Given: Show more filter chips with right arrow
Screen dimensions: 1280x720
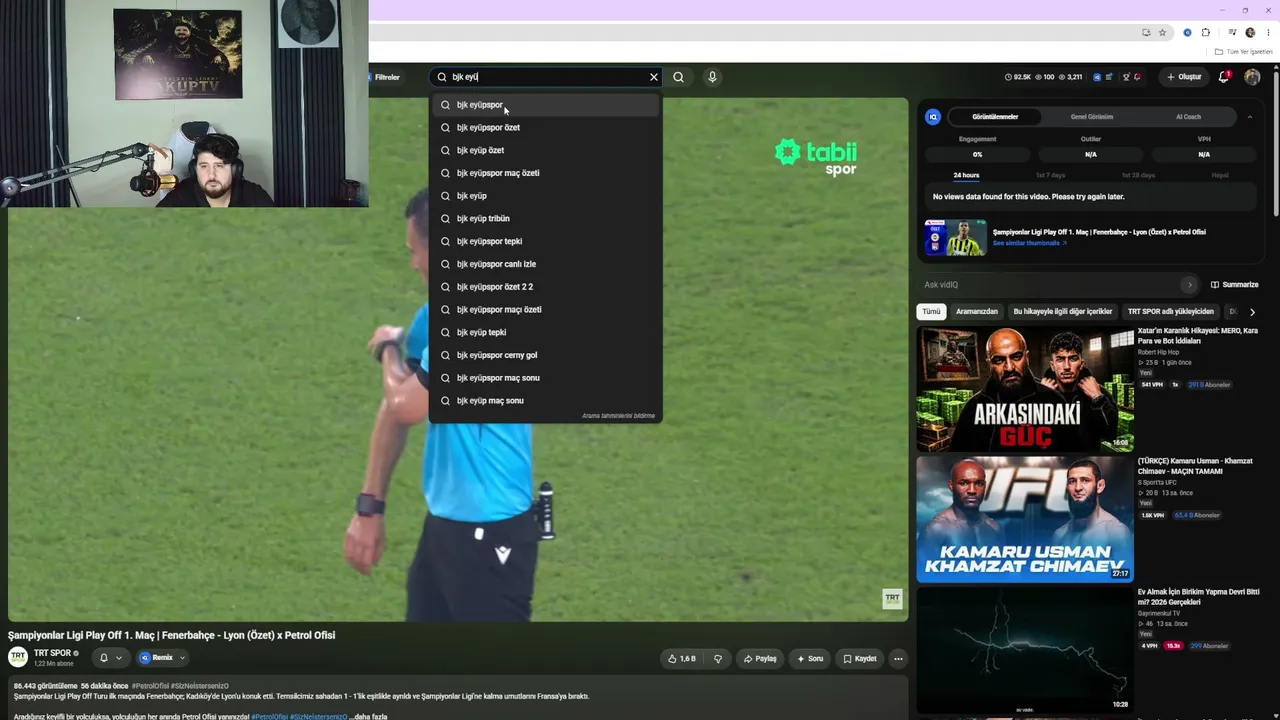Looking at the screenshot, I should (x=1252, y=312).
